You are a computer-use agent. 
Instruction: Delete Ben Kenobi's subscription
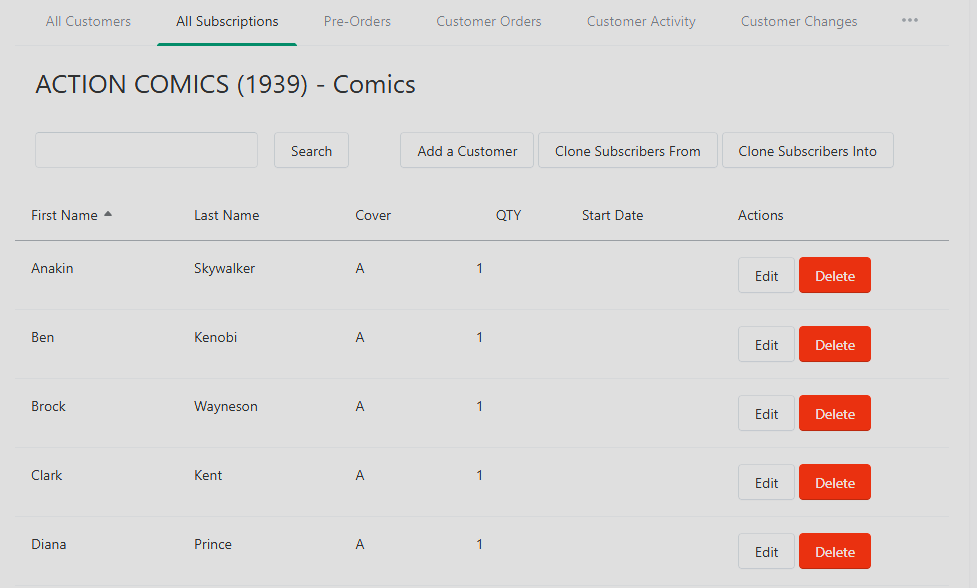[835, 344]
